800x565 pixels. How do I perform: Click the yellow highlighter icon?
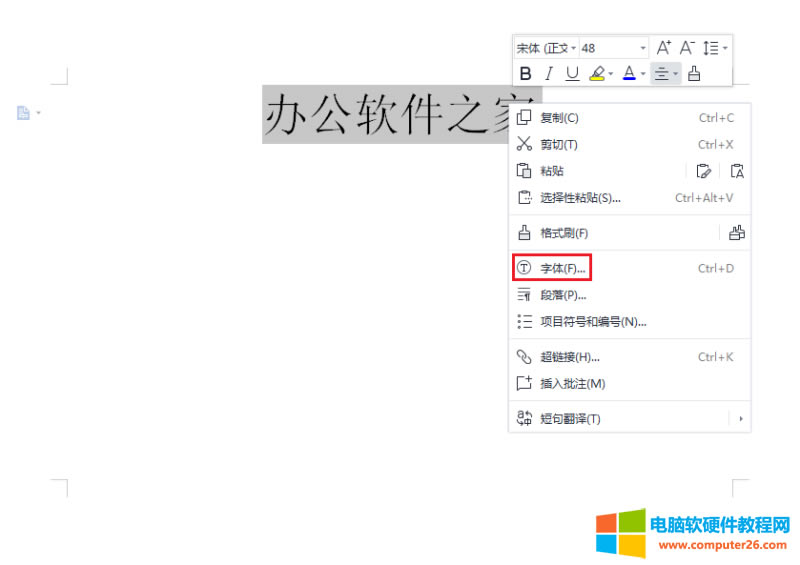(x=597, y=73)
